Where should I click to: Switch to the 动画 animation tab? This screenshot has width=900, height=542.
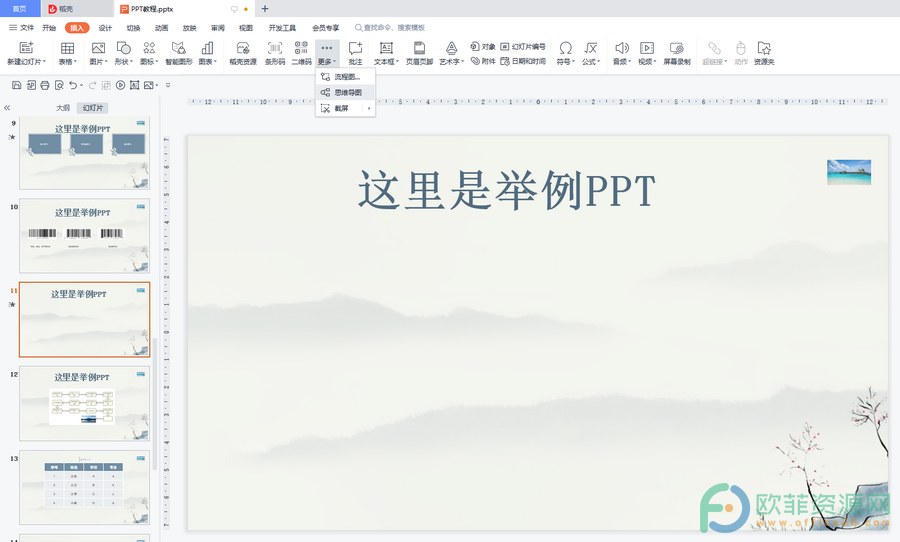(161, 28)
